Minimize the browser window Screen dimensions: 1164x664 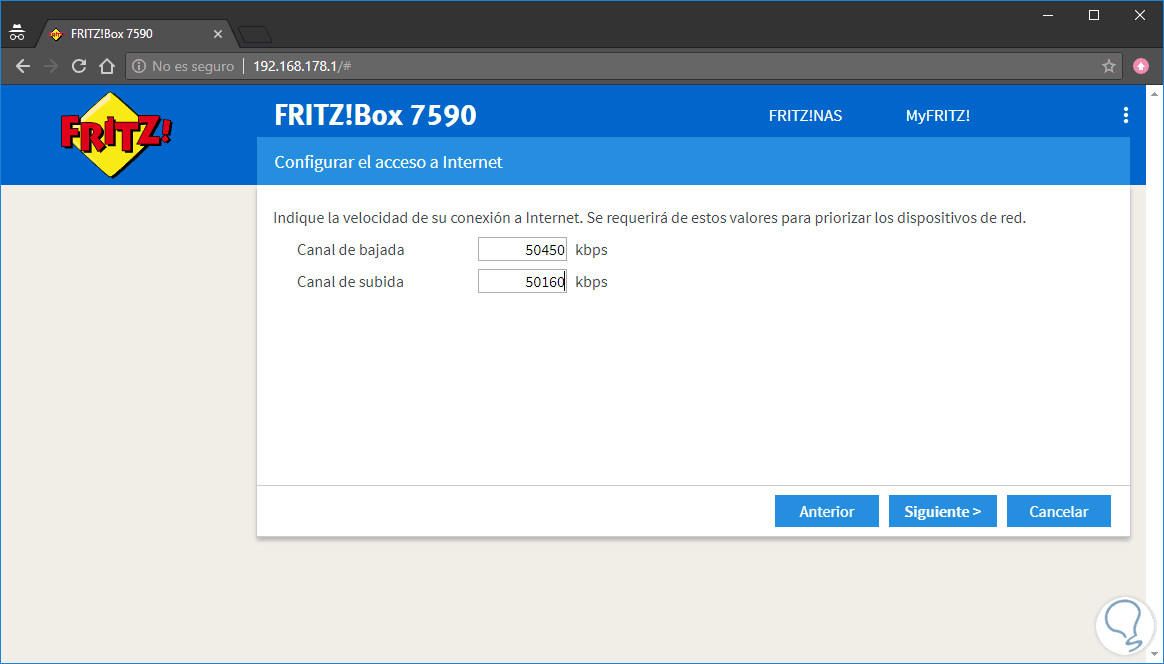1048,15
